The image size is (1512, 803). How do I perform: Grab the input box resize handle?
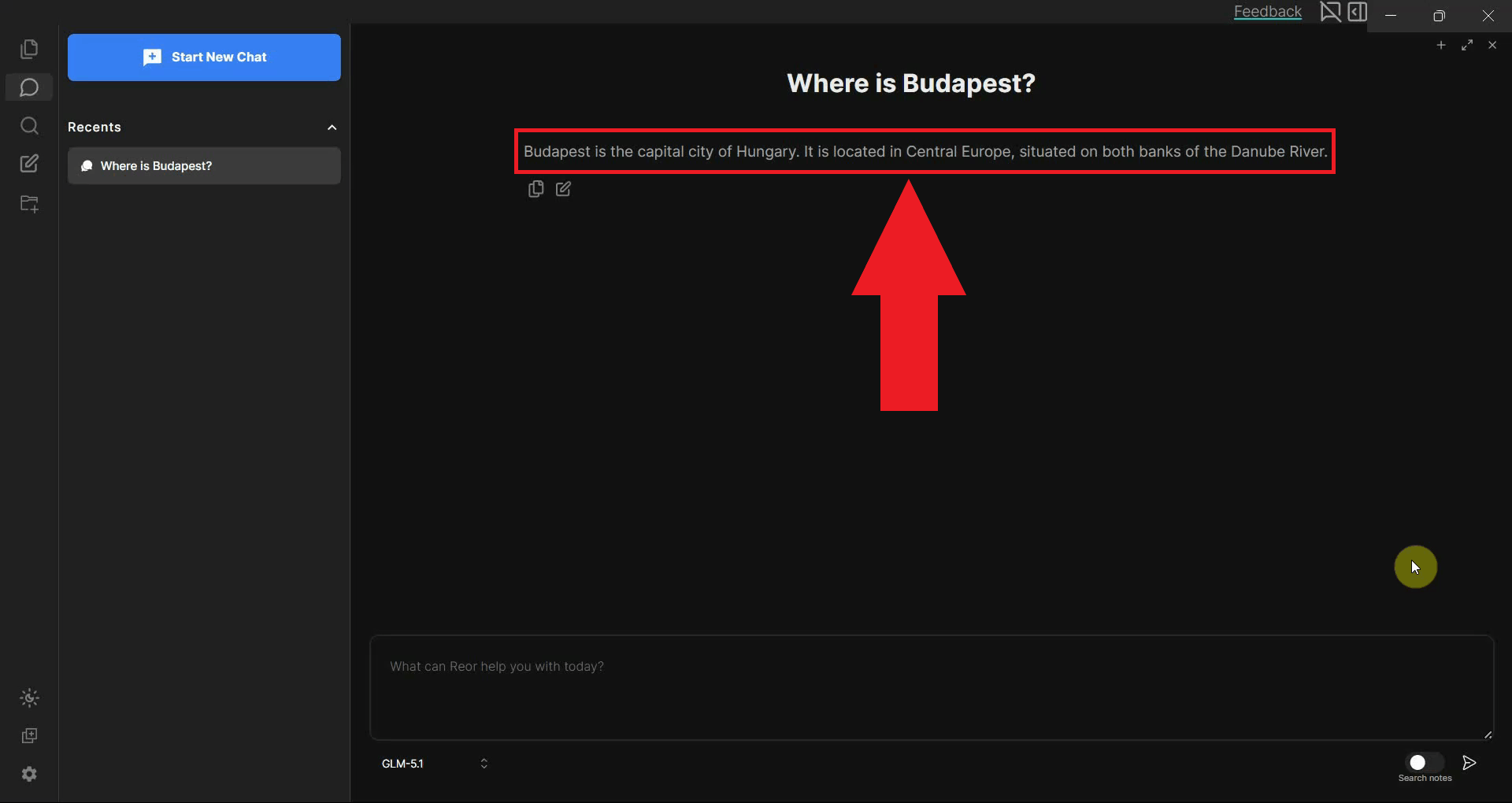click(1488, 735)
